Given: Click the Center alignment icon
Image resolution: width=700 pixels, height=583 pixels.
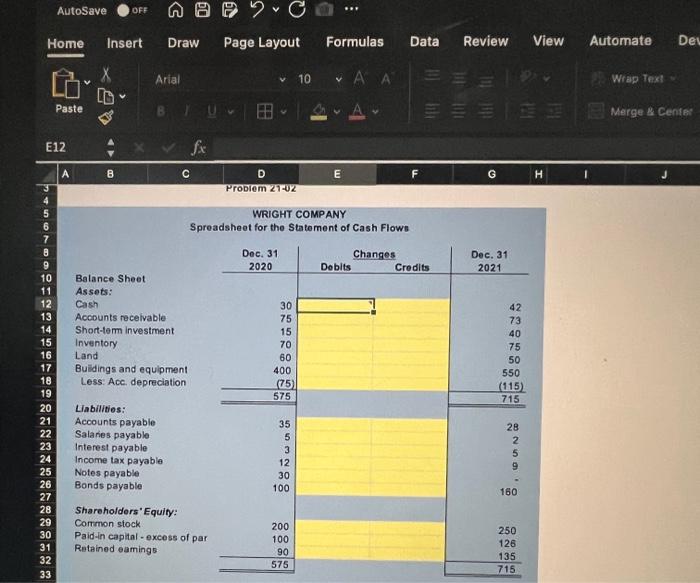Looking at the screenshot, I should tap(459, 111).
